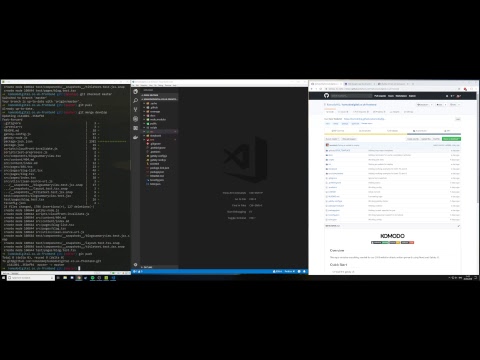The width and height of the screenshot is (480, 360).
Task: Click the Upload files button
Action: point(426,139)
